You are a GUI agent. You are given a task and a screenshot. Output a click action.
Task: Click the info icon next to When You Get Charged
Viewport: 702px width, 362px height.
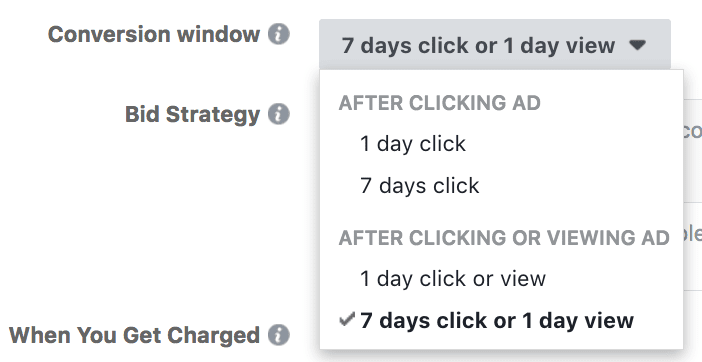pyautogui.click(x=278, y=335)
